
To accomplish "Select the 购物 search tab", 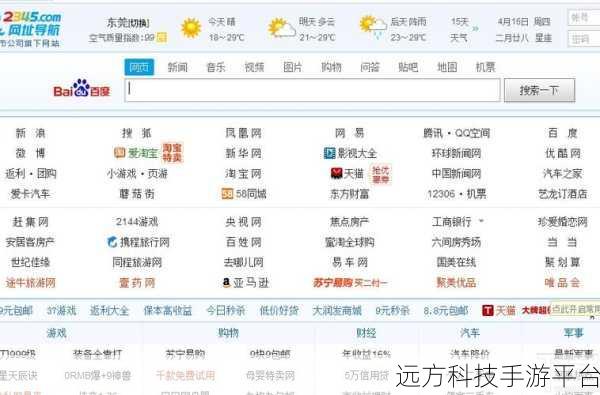I will point(331,67).
